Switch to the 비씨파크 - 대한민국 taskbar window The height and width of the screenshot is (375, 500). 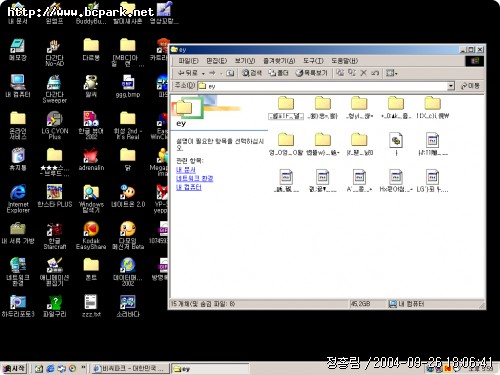tap(131, 368)
